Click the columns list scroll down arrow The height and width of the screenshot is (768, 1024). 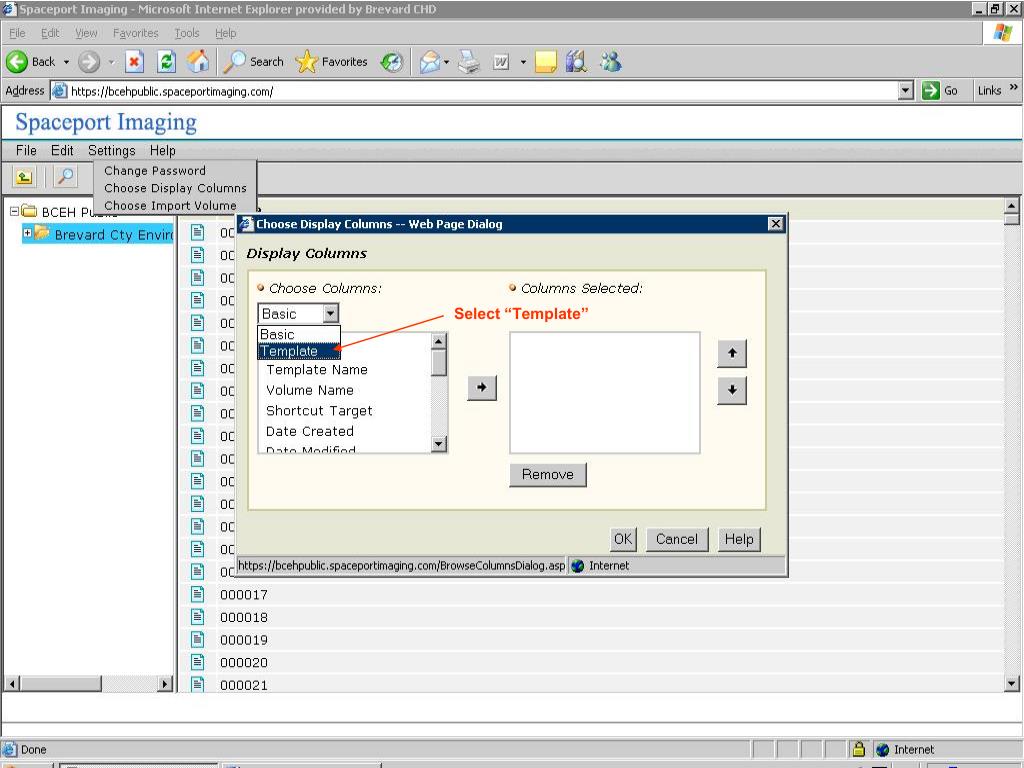[x=439, y=444]
